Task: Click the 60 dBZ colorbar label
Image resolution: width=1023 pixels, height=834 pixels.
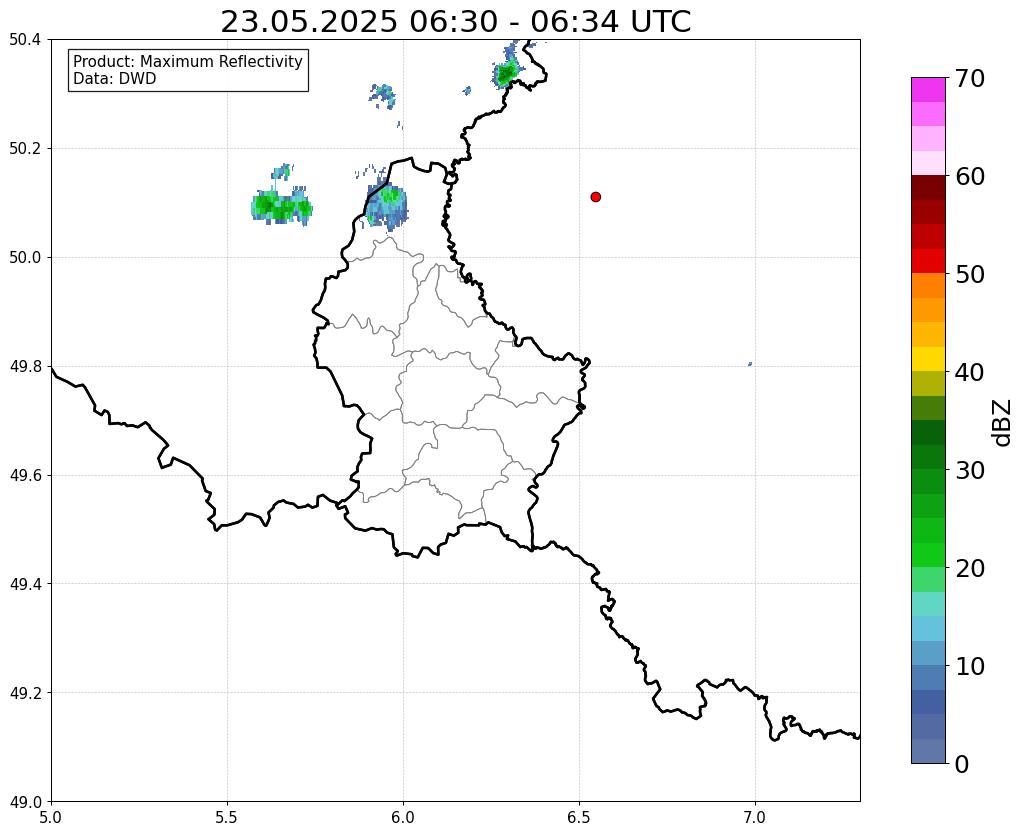Action: [x=970, y=176]
